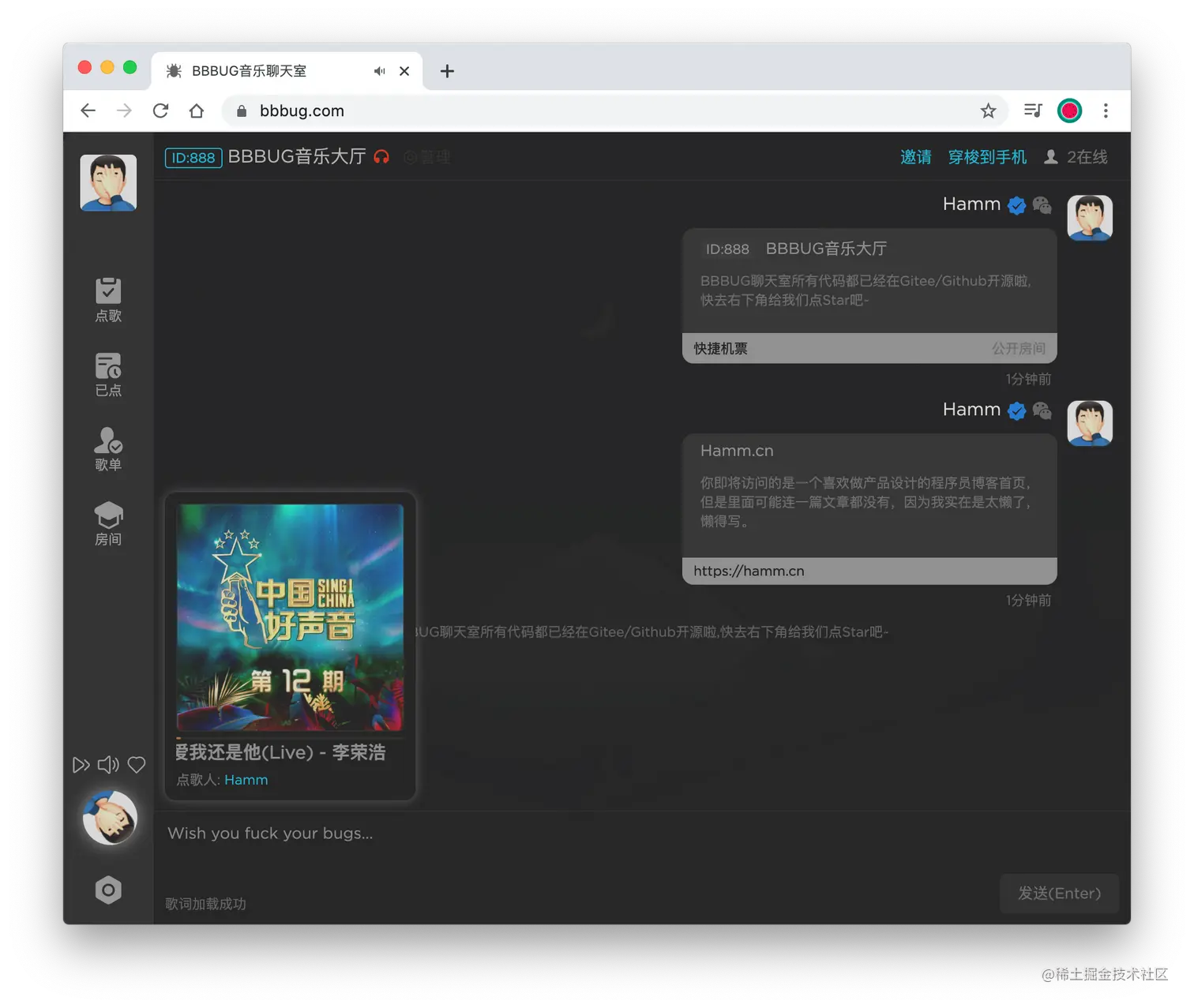Toggle the speaker volume icon in the sidebar

[x=108, y=765]
